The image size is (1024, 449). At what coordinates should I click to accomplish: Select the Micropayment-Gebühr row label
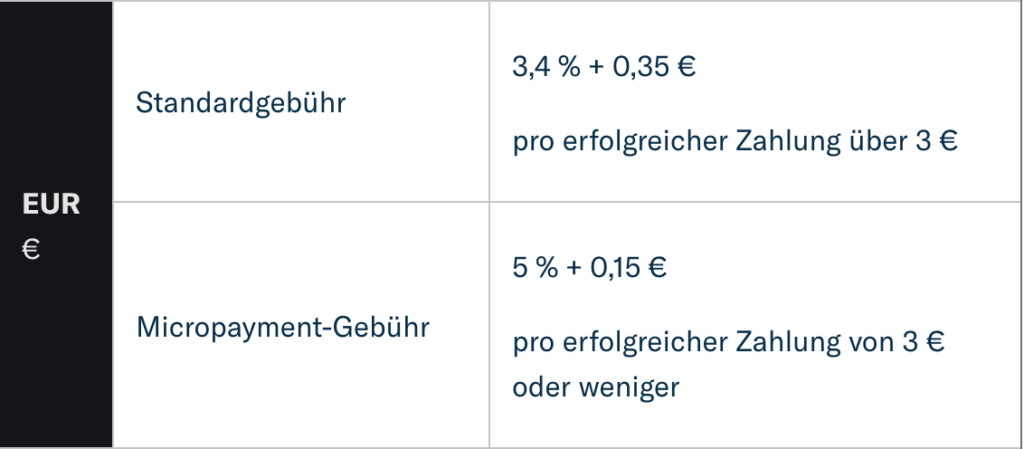[x=283, y=326]
